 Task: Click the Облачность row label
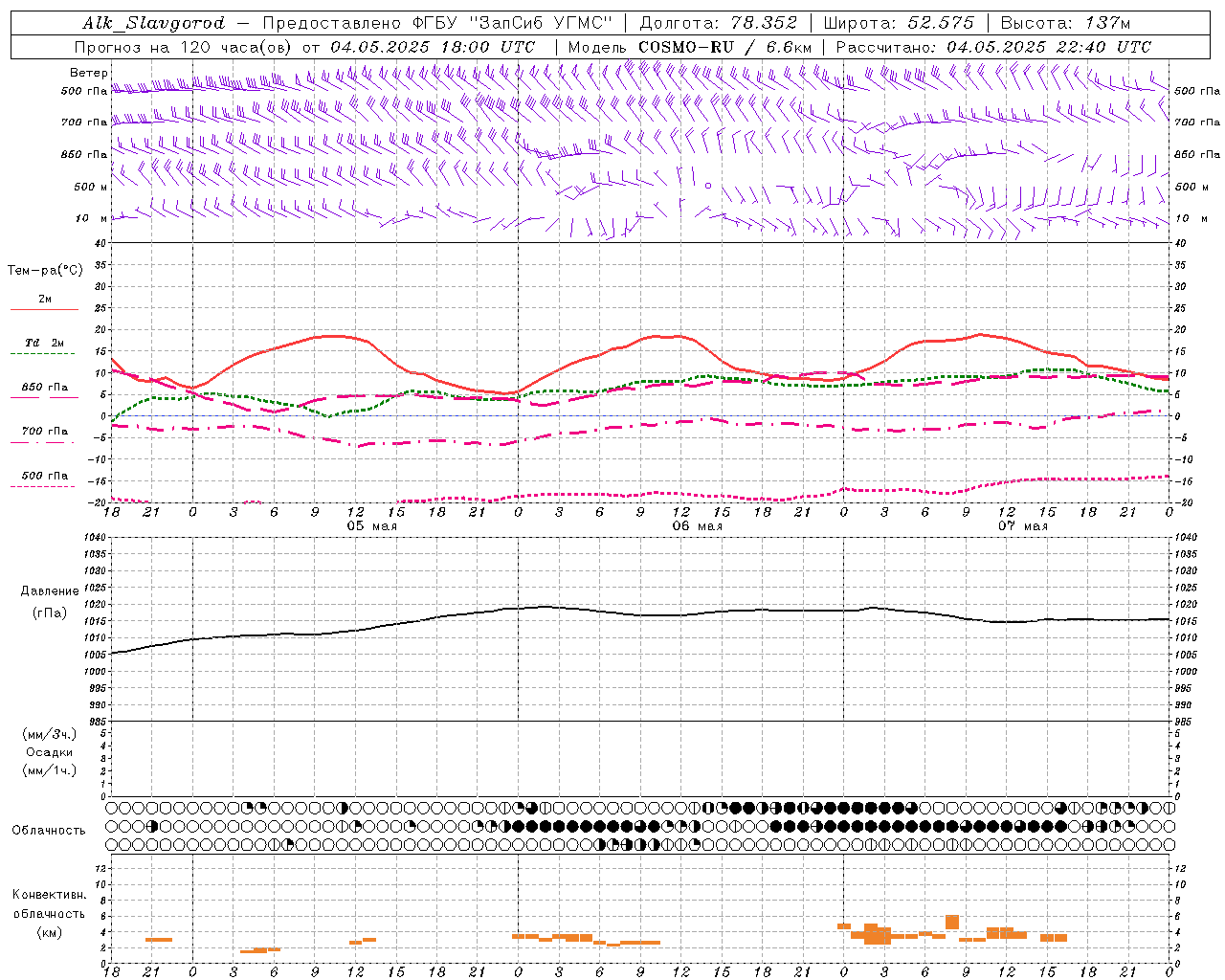[x=49, y=831]
